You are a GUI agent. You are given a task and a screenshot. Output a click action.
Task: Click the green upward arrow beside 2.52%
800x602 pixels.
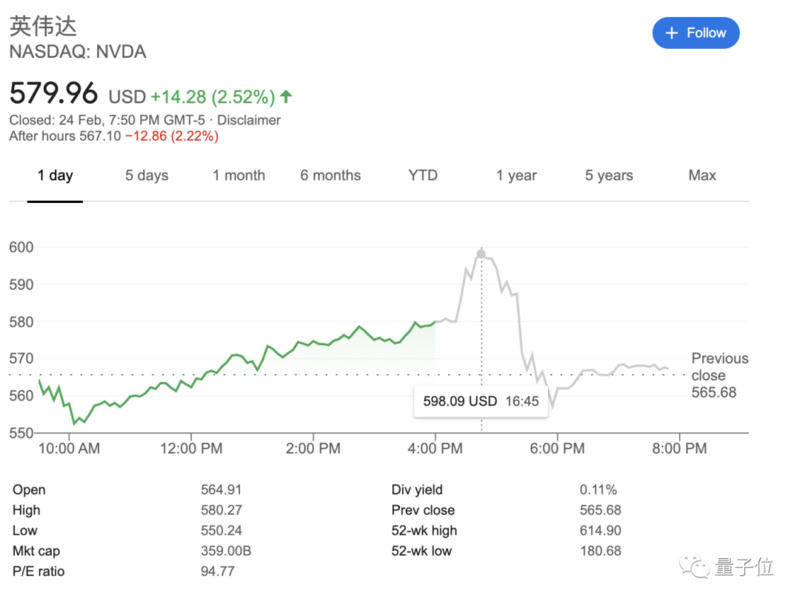[x=285, y=96]
